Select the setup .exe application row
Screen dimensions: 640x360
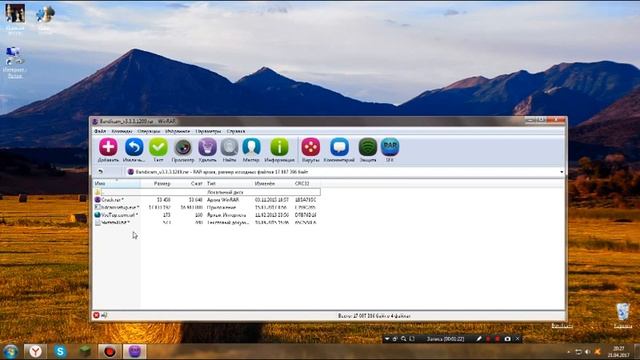coord(207,207)
